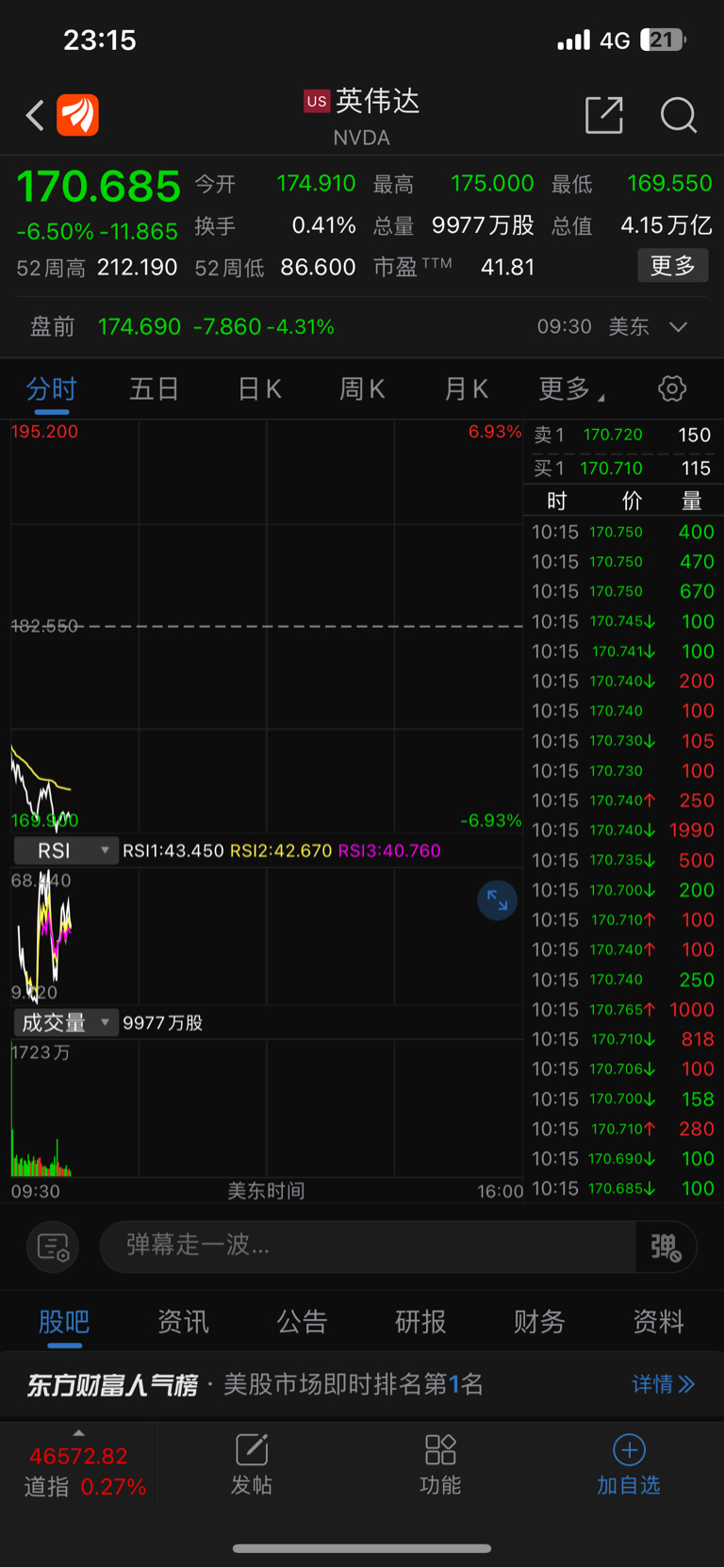Open the 财务 financials tab
This screenshot has width=724, height=1568.
pyautogui.click(x=539, y=1322)
